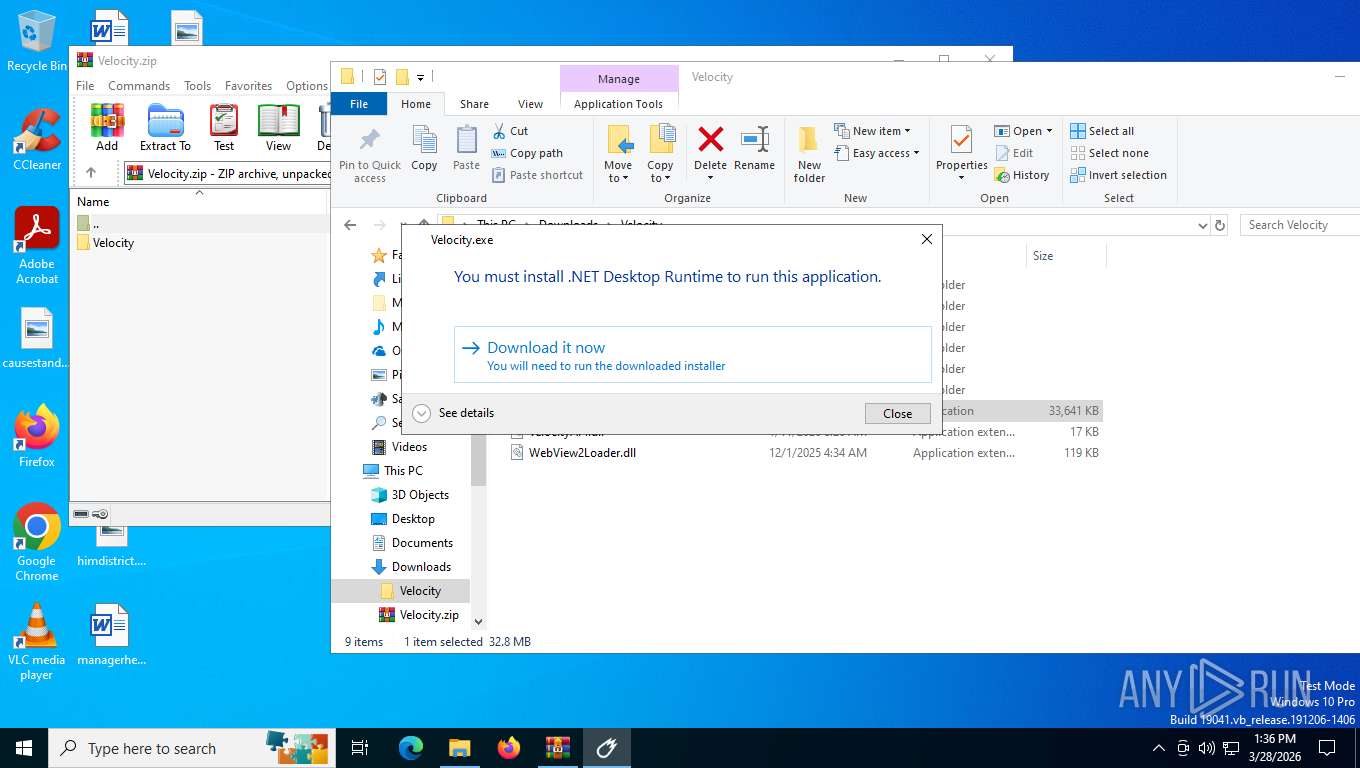Click the Name column header in WinRAR
The image size is (1360, 768).
pos(199,201)
